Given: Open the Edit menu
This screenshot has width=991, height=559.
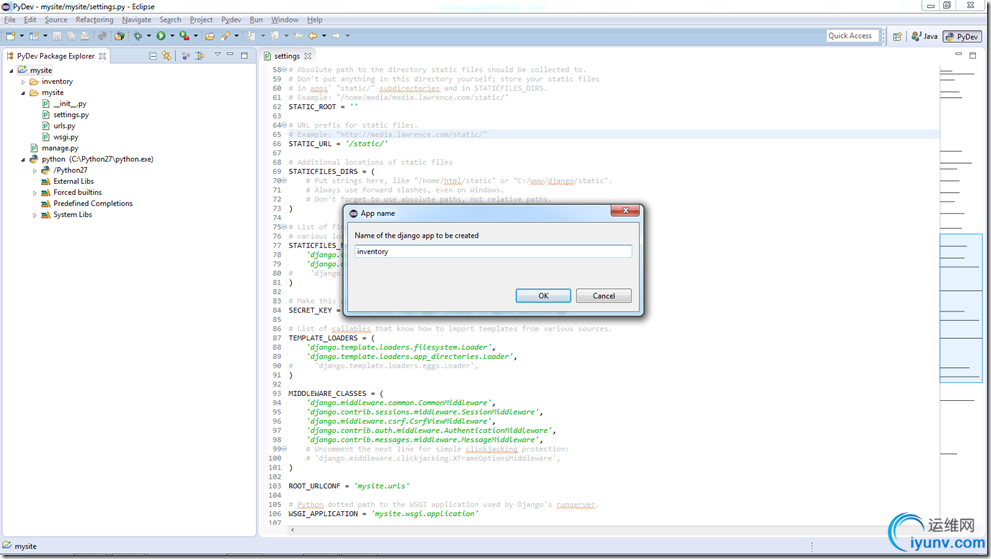Looking at the screenshot, I should (x=30, y=20).
